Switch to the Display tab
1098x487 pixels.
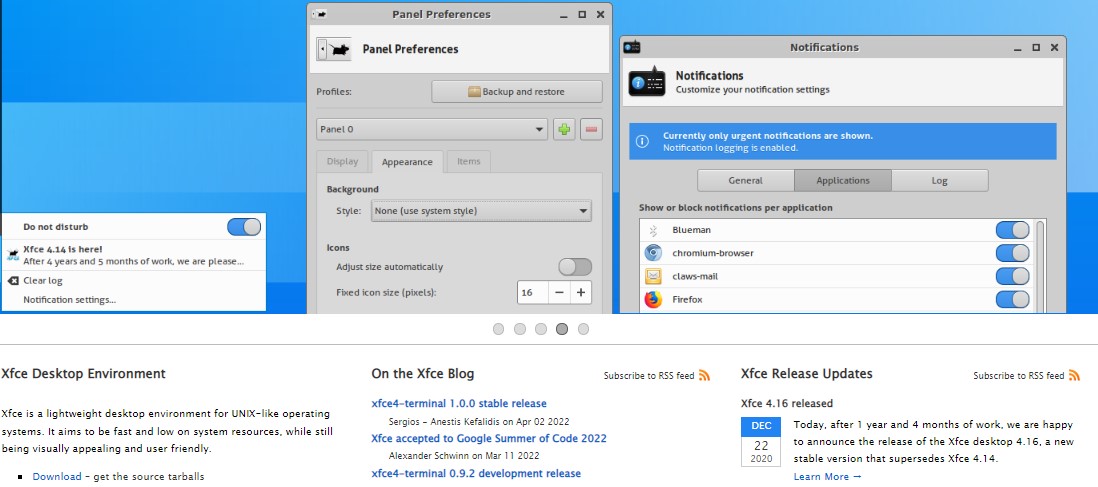342,162
